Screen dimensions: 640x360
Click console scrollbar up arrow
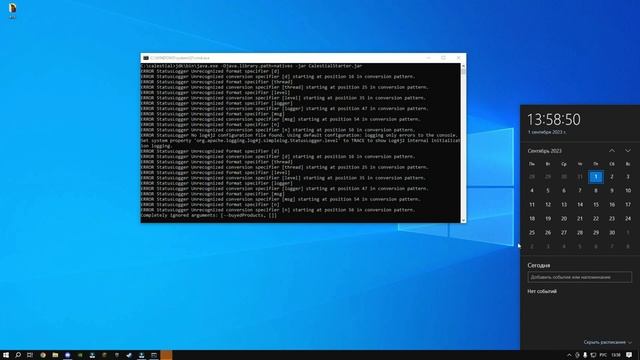tap(463, 66)
